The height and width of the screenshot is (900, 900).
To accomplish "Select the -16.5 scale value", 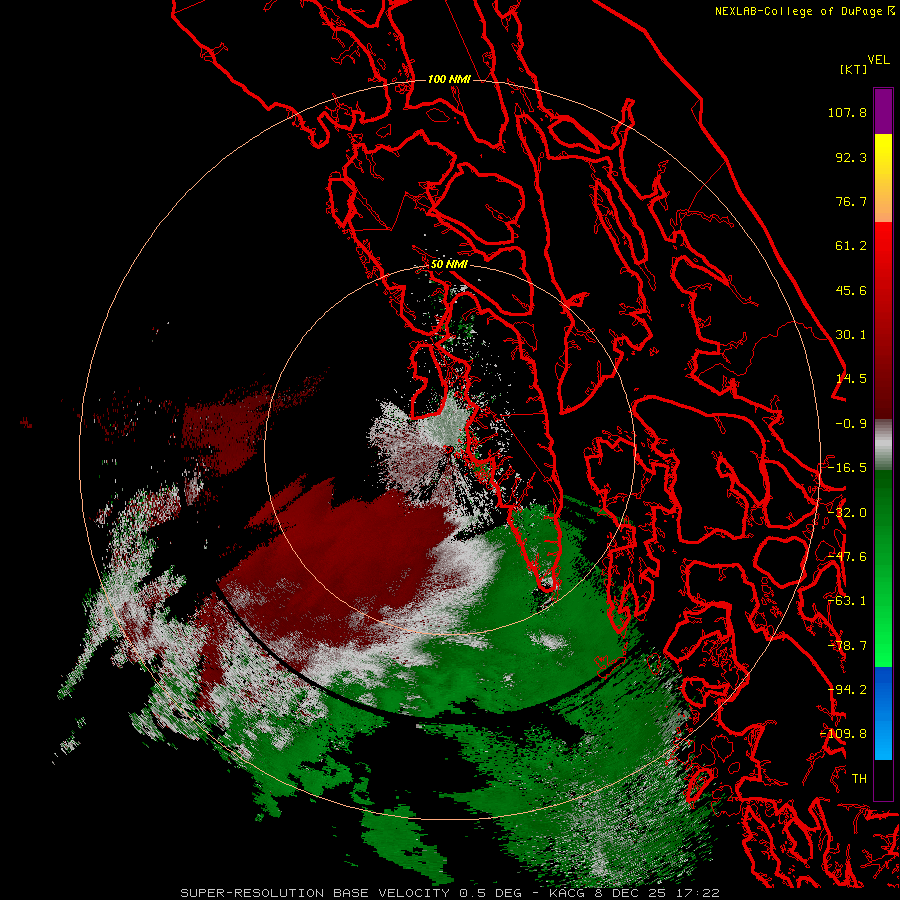I will [847, 468].
